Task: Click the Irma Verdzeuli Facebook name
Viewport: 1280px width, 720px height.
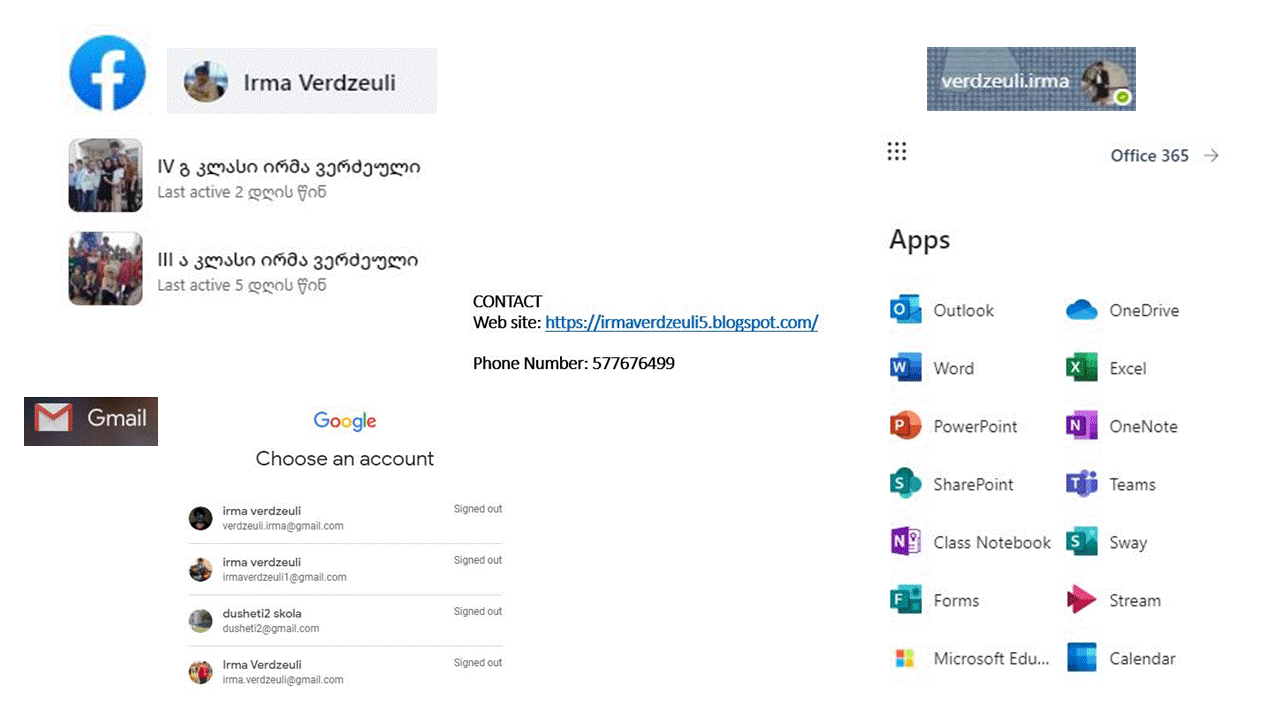Action: coord(319,82)
